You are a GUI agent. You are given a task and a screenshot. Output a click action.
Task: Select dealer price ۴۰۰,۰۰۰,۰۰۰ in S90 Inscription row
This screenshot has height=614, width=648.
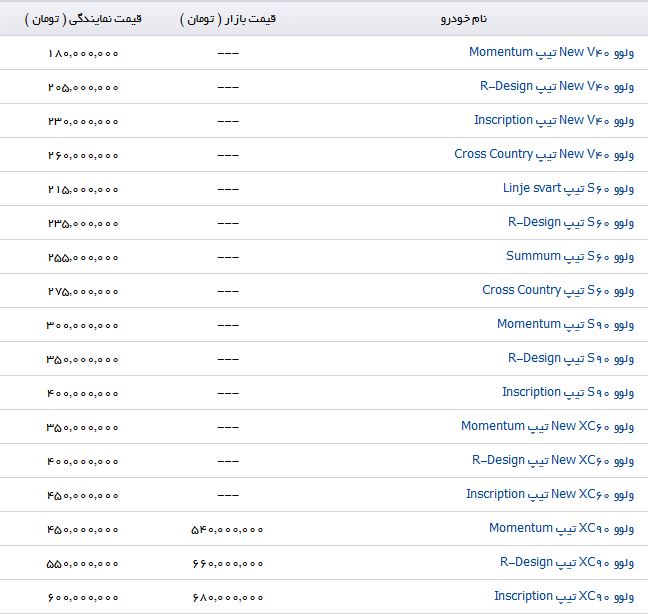(x=83, y=394)
